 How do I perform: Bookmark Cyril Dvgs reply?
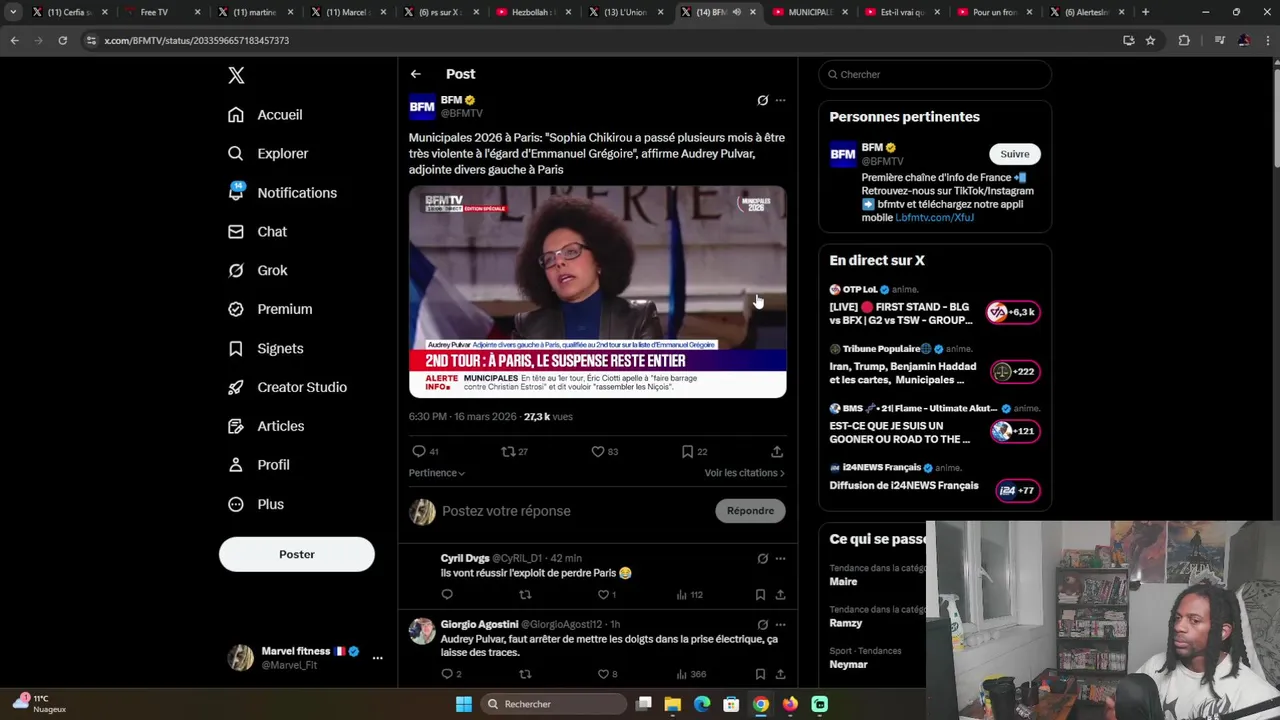point(760,595)
